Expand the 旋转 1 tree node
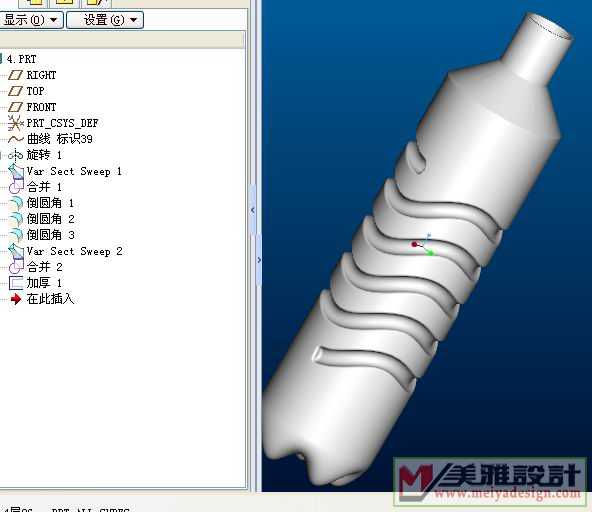 point(1,155)
